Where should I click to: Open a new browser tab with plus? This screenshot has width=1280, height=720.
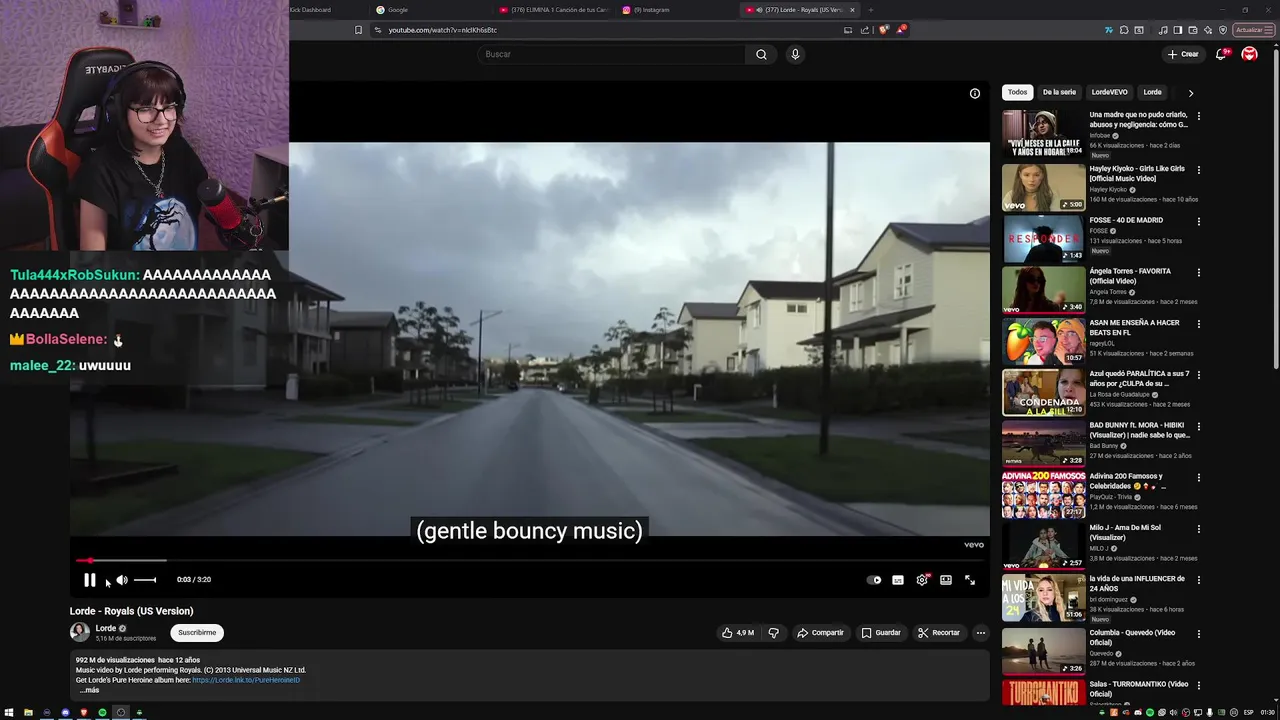tap(871, 10)
